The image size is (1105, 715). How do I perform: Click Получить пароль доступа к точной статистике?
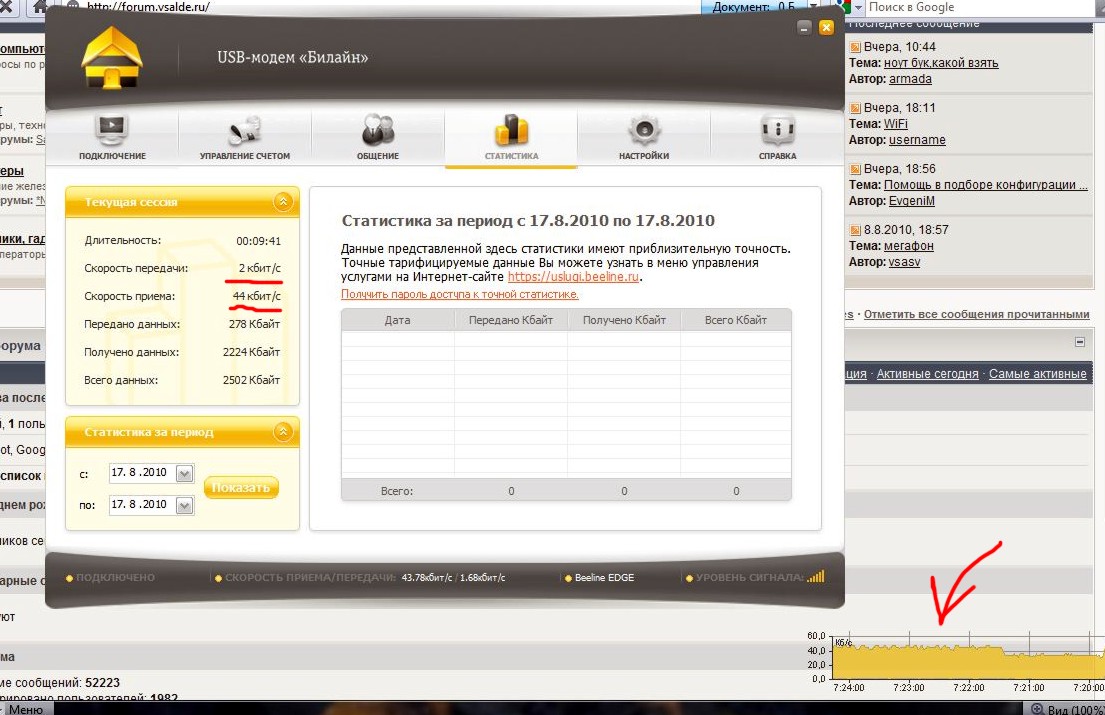(459, 294)
